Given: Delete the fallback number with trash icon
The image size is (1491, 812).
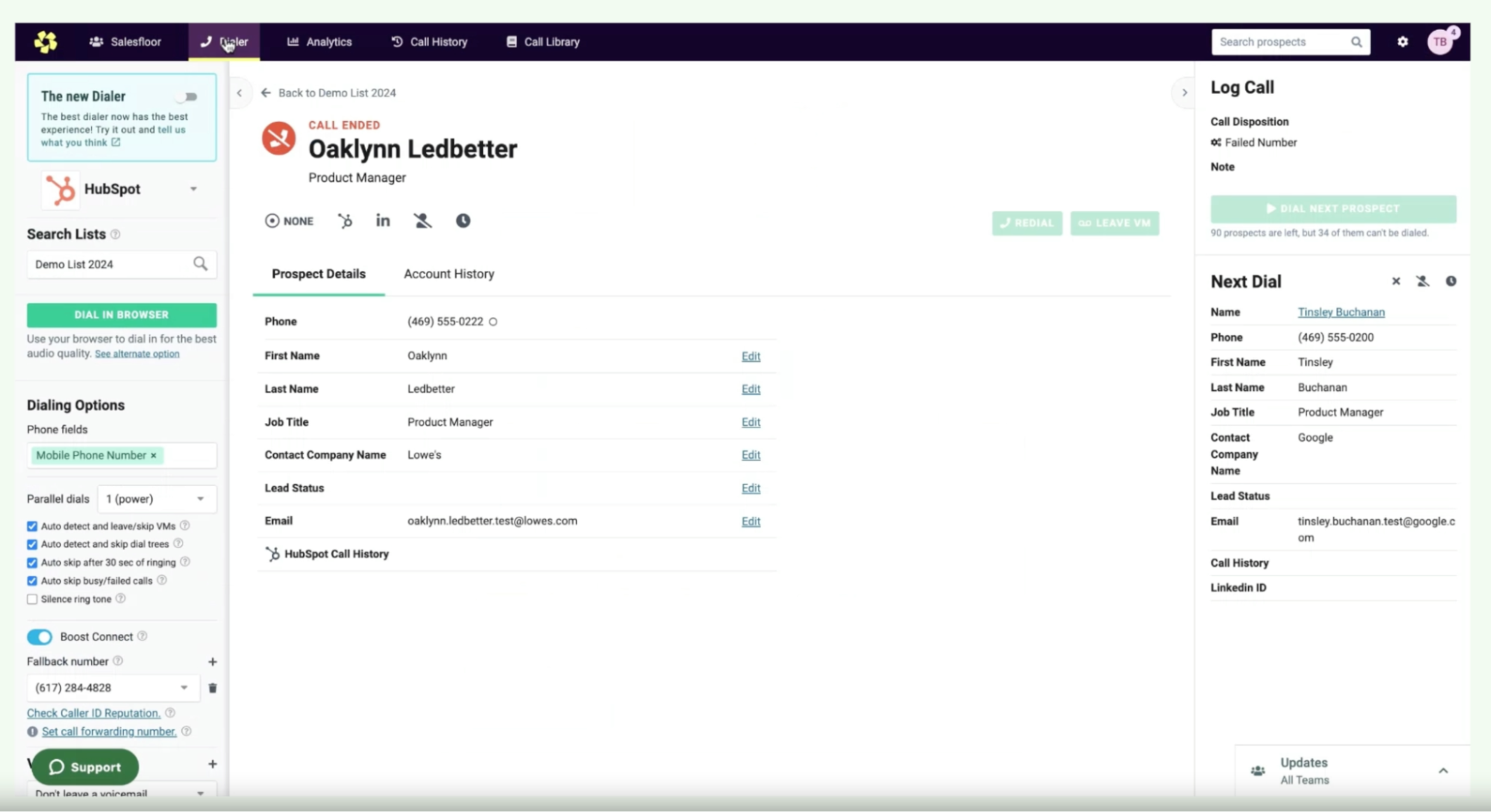Looking at the screenshot, I should click(212, 688).
